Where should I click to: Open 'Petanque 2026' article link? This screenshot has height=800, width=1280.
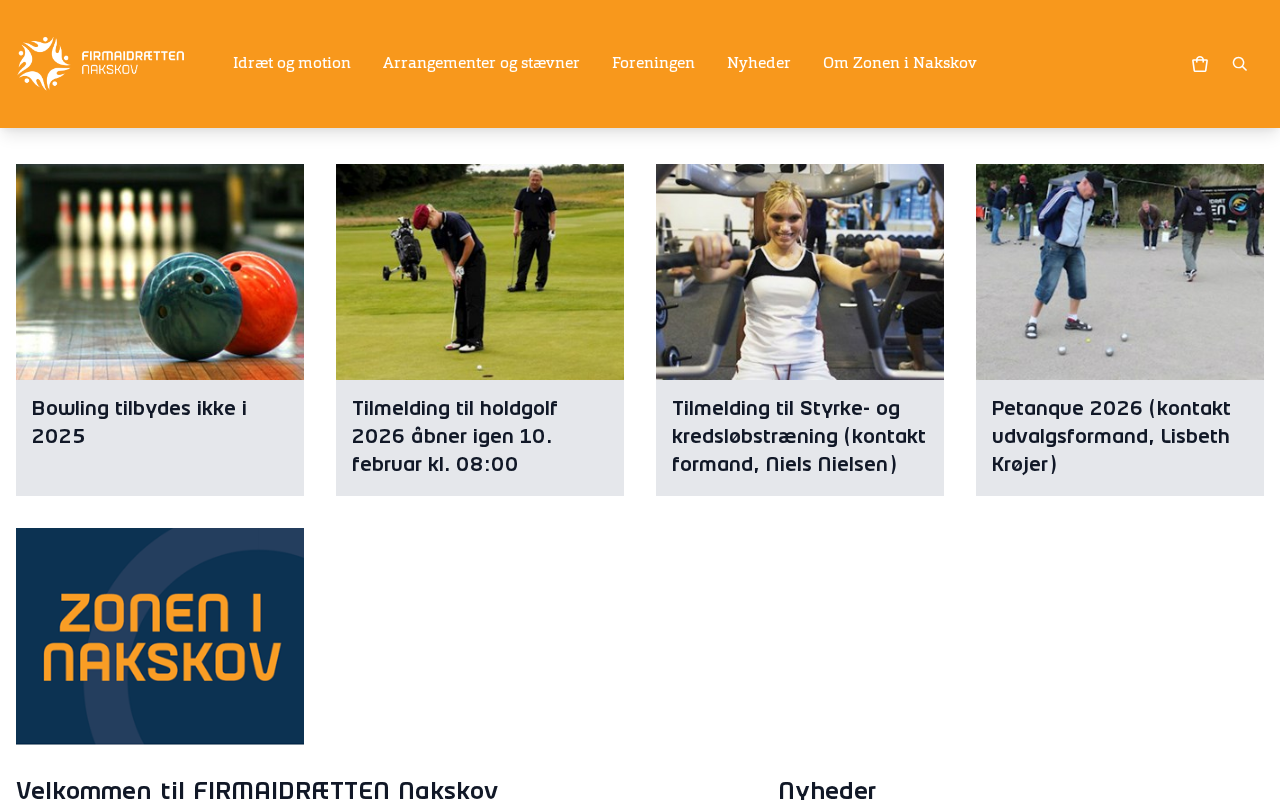[1111, 436]
